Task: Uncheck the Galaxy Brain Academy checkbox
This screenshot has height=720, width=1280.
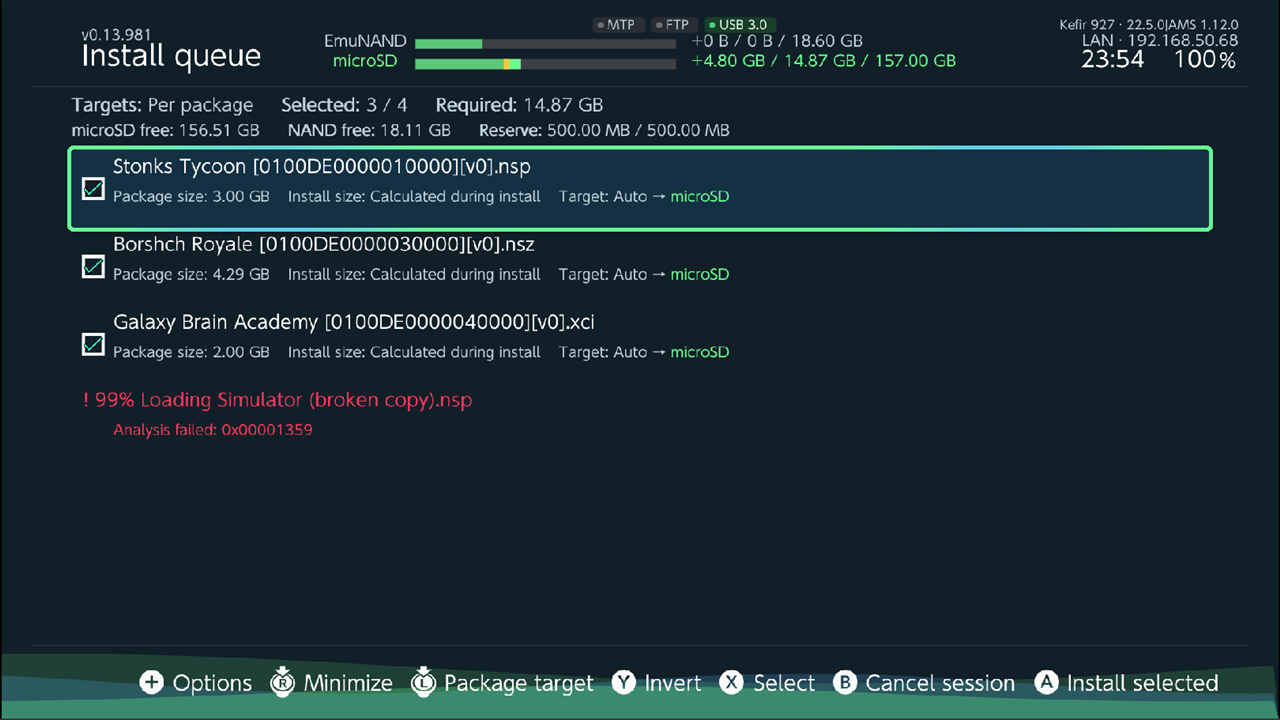Action: pos(93,344)
